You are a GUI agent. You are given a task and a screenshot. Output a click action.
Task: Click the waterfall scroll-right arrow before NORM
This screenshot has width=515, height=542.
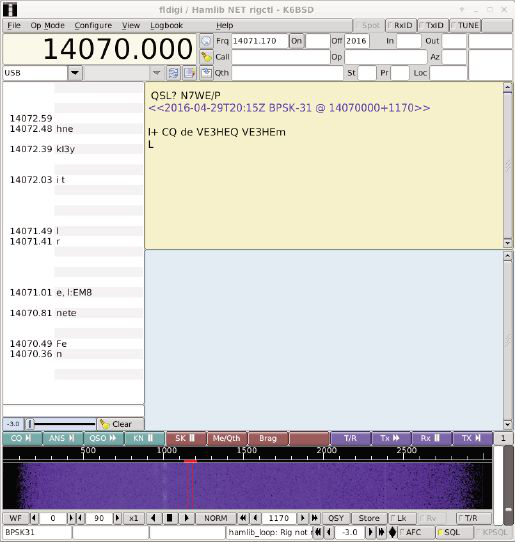186,518
